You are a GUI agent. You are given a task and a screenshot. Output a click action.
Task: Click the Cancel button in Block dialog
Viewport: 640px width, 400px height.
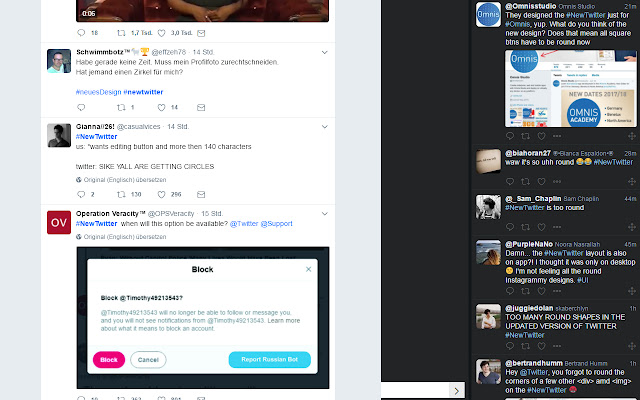148,360
